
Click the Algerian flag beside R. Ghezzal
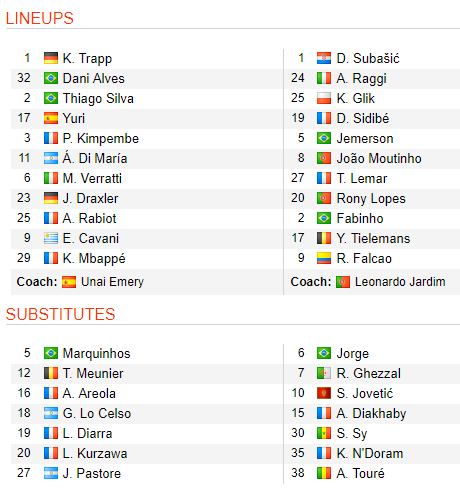pos(324,373)
